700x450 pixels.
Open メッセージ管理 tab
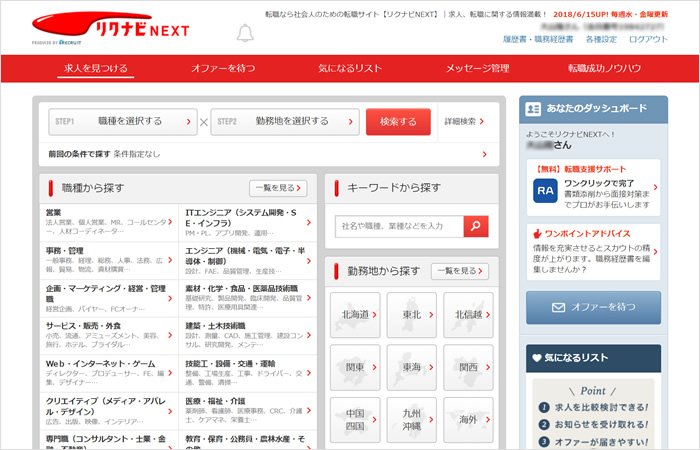click(477, 68)
